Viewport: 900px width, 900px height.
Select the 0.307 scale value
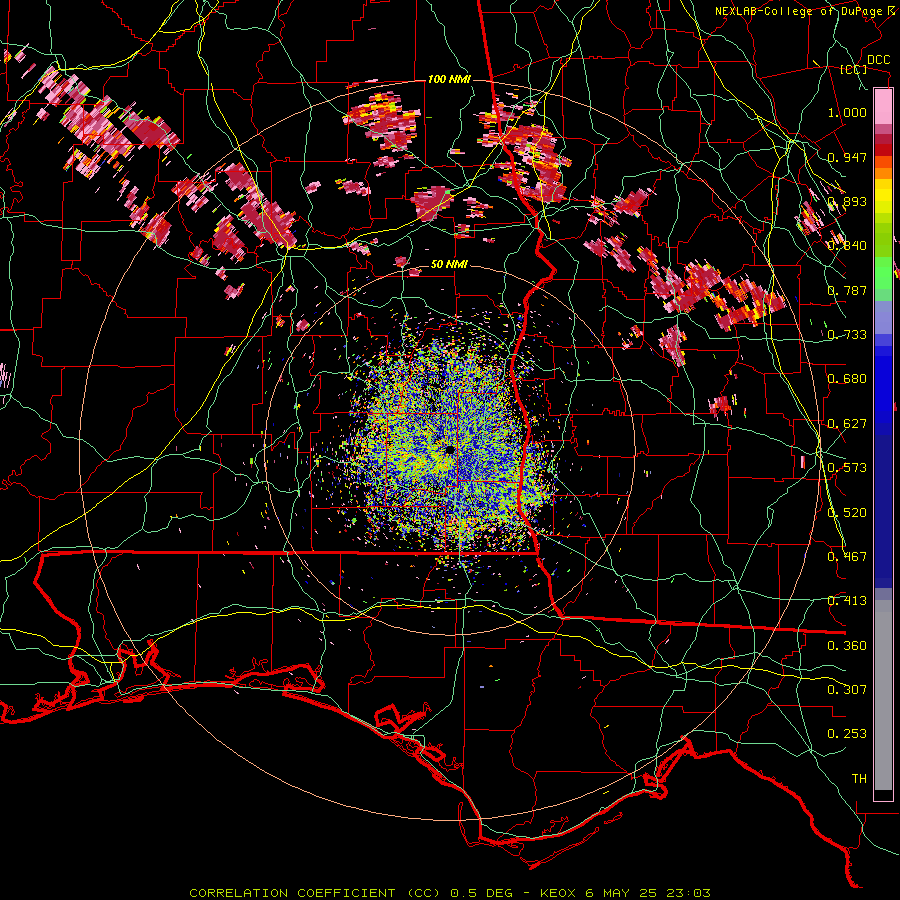pos(847,690)
